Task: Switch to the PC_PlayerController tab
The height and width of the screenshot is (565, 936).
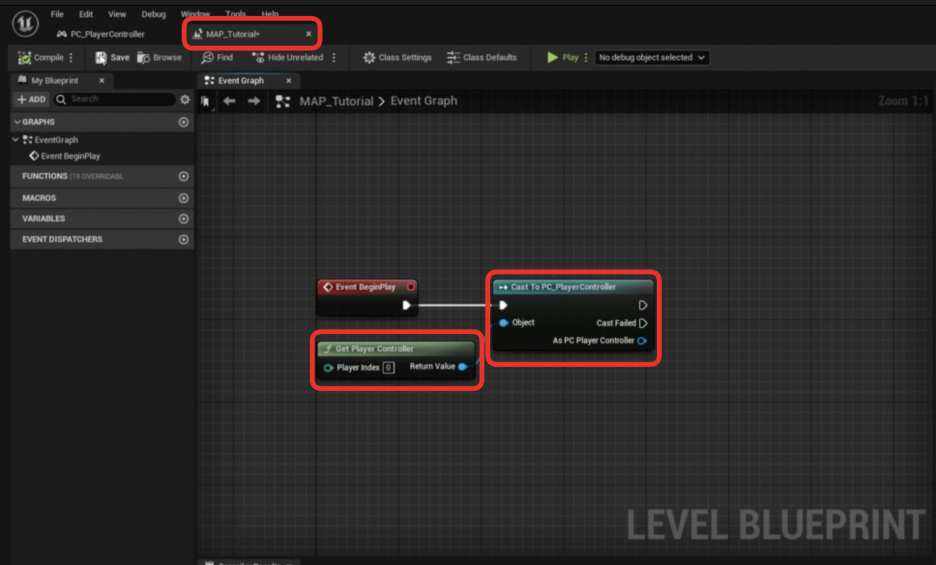Action: tap(101, 34)
